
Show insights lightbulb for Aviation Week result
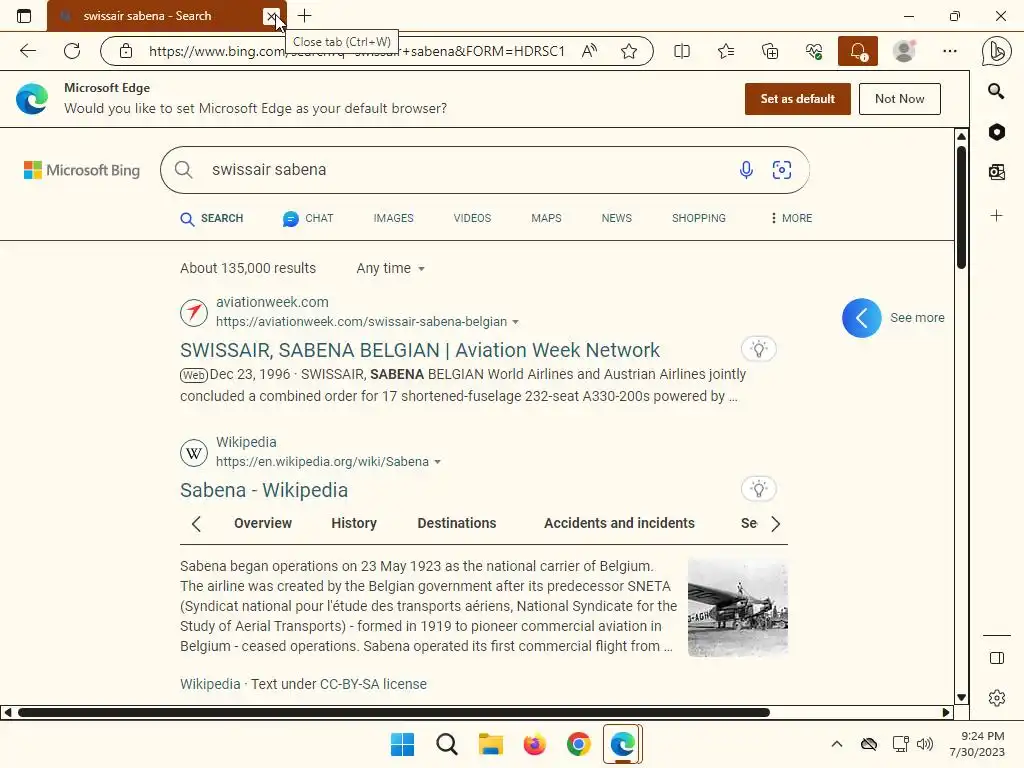click(758, 349)
